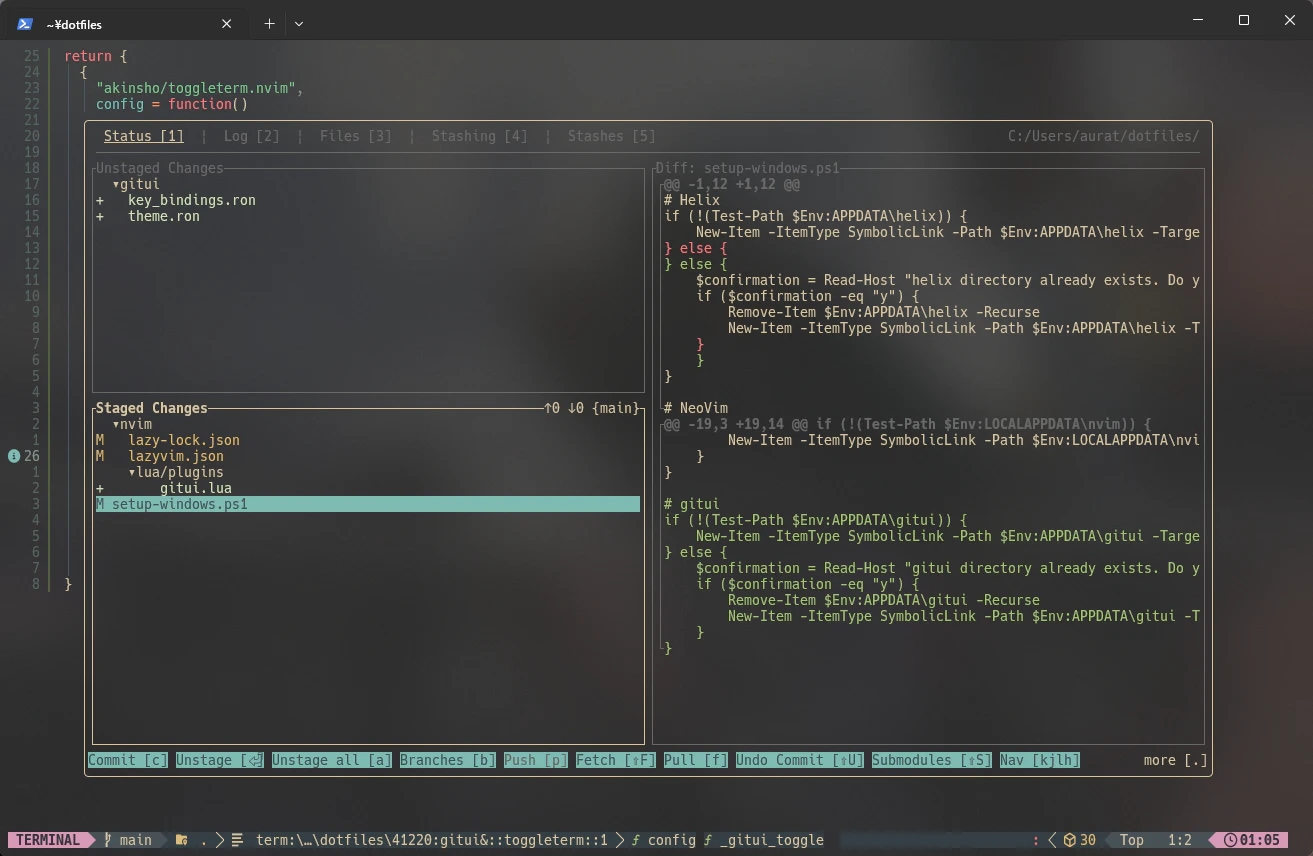This screenshot has width=1313, height=856.
Task: Switch to the Files [3] tab
Action: (x=356, y=136)
